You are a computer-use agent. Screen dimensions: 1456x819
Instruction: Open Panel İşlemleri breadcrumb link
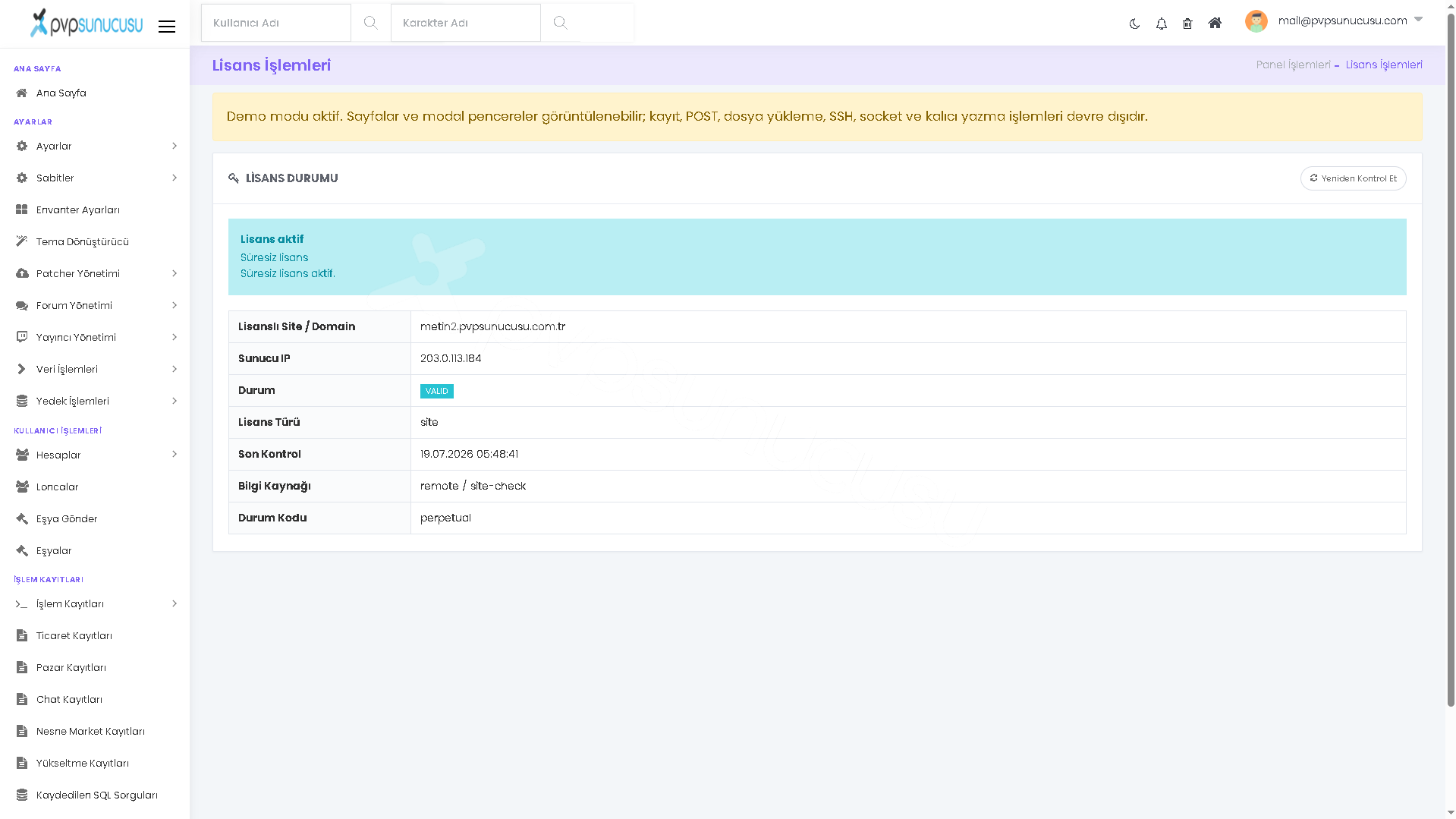[x=1293, y=65]
